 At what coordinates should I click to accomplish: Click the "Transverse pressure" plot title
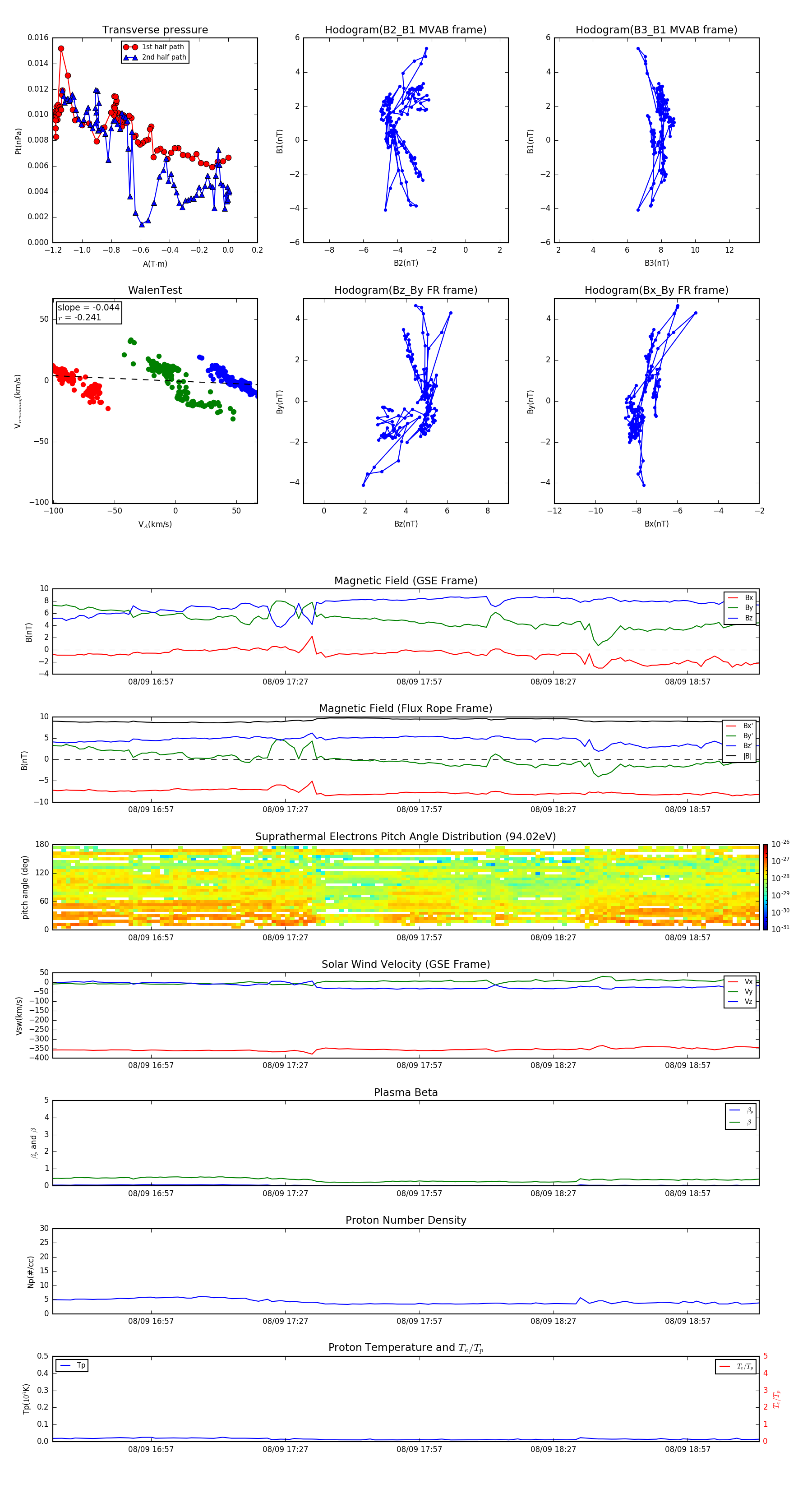pyautogui.click(x=155, y=30)
